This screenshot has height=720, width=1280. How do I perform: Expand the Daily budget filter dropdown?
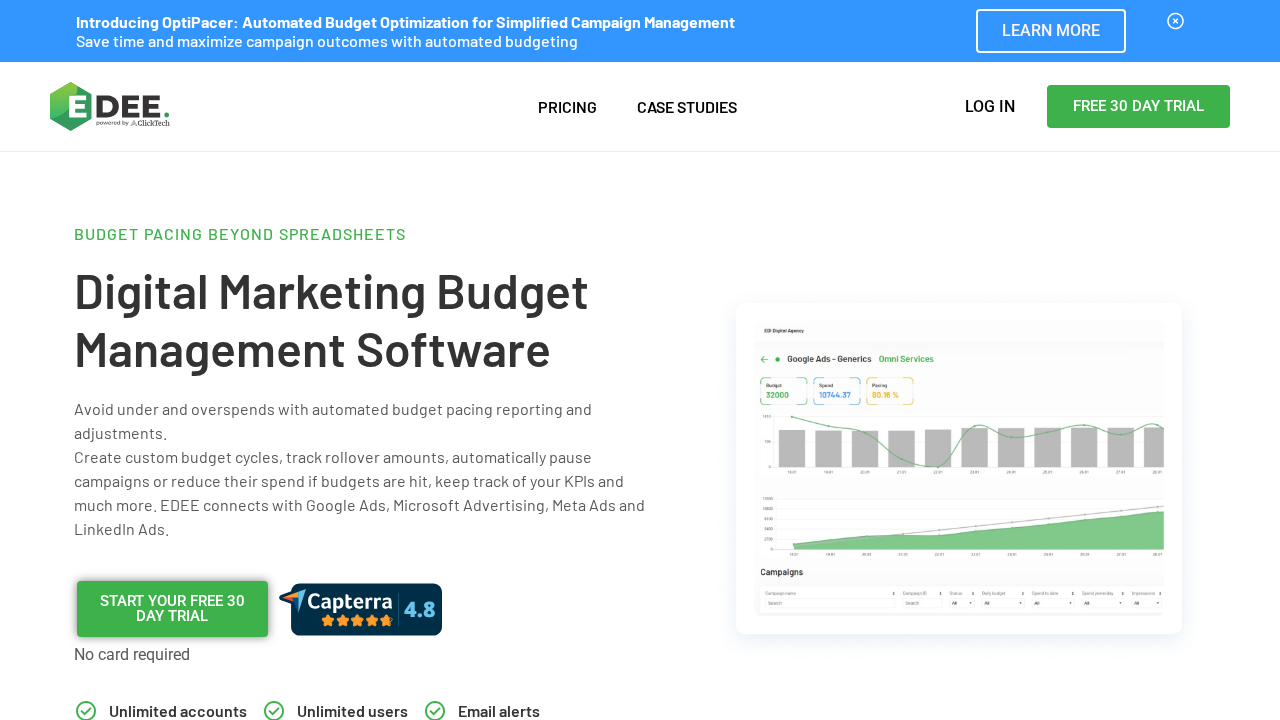point(1002,603)
